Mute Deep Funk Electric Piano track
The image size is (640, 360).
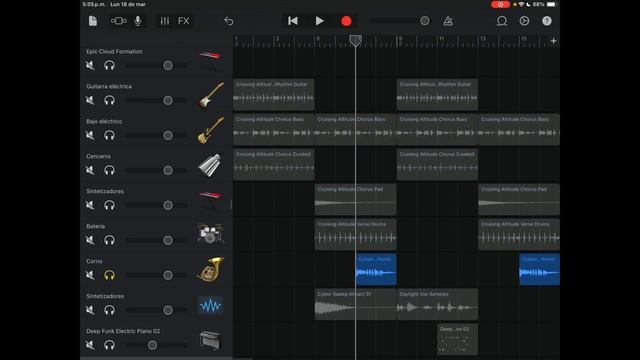90,345
